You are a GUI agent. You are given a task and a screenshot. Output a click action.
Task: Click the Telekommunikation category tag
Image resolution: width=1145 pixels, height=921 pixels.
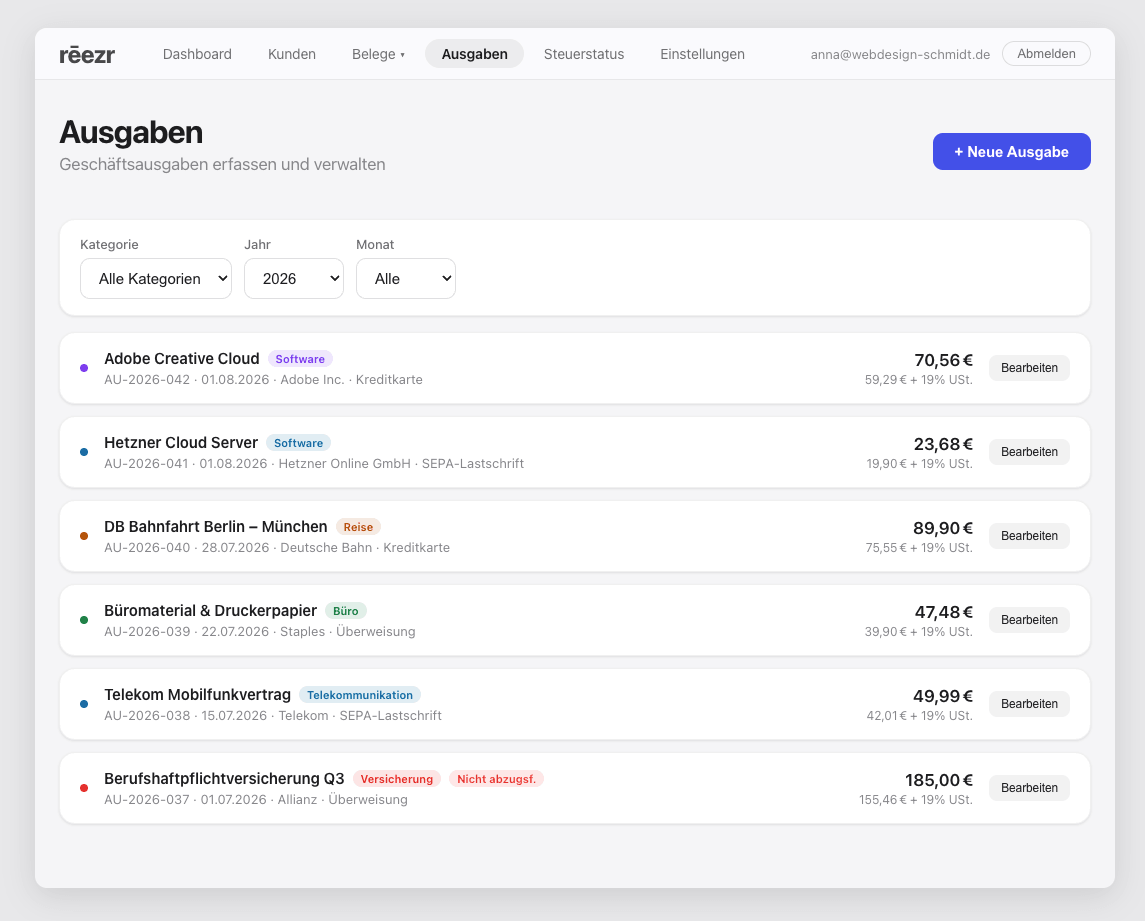(x=360, y=695)
